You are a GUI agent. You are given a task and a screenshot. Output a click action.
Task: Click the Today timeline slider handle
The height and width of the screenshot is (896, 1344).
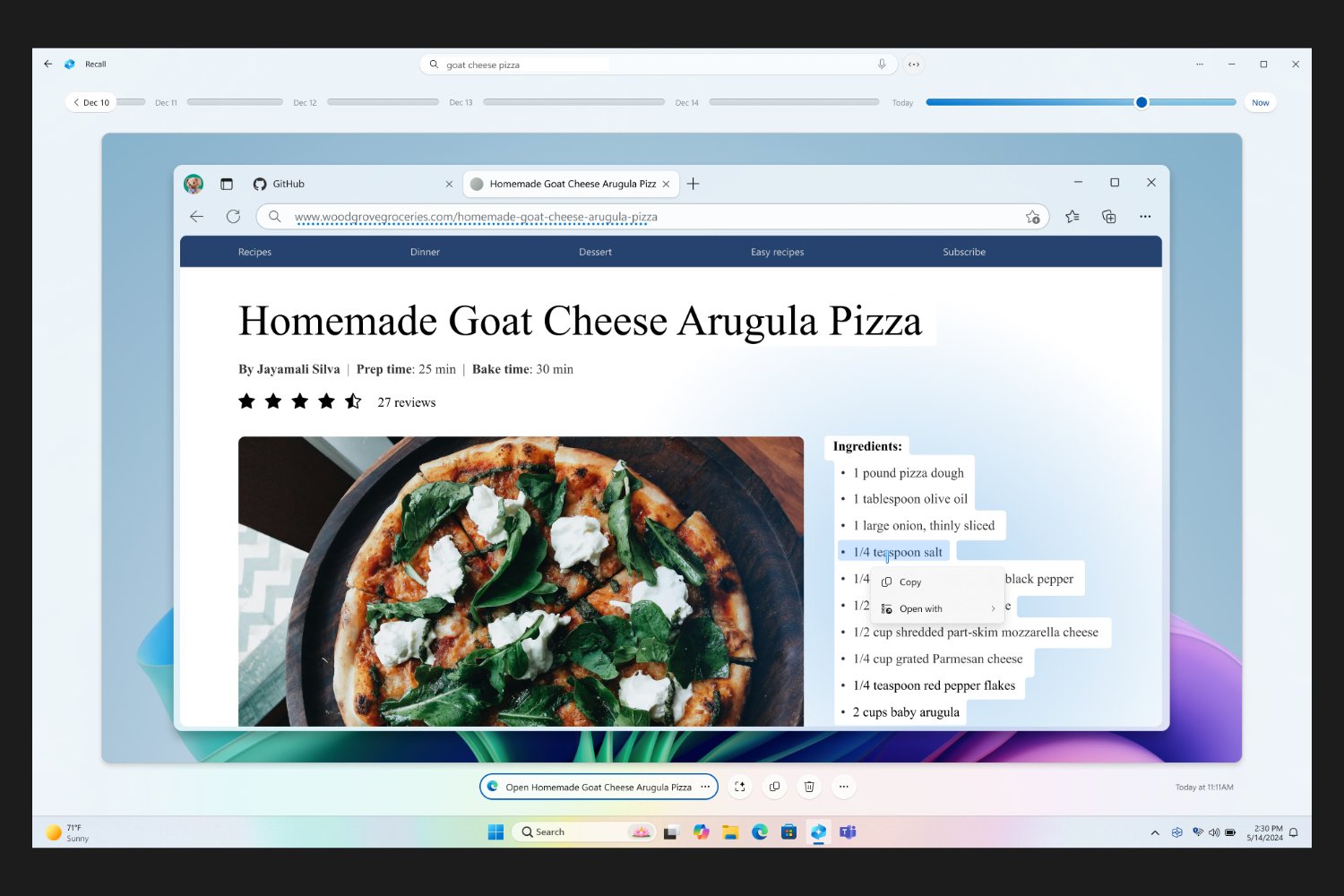point(1142,102)
